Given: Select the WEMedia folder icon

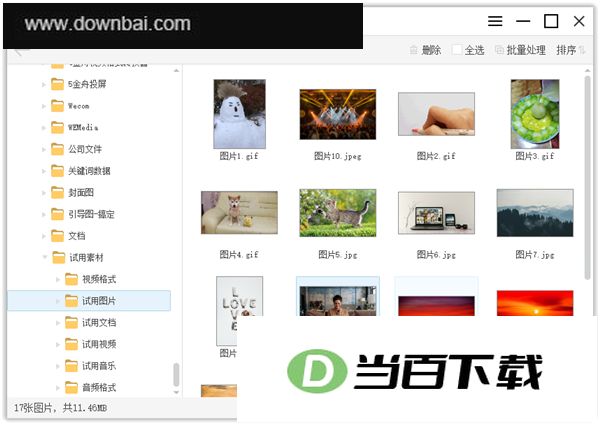Looking at the screenshot, I should [x=57, y=127].
